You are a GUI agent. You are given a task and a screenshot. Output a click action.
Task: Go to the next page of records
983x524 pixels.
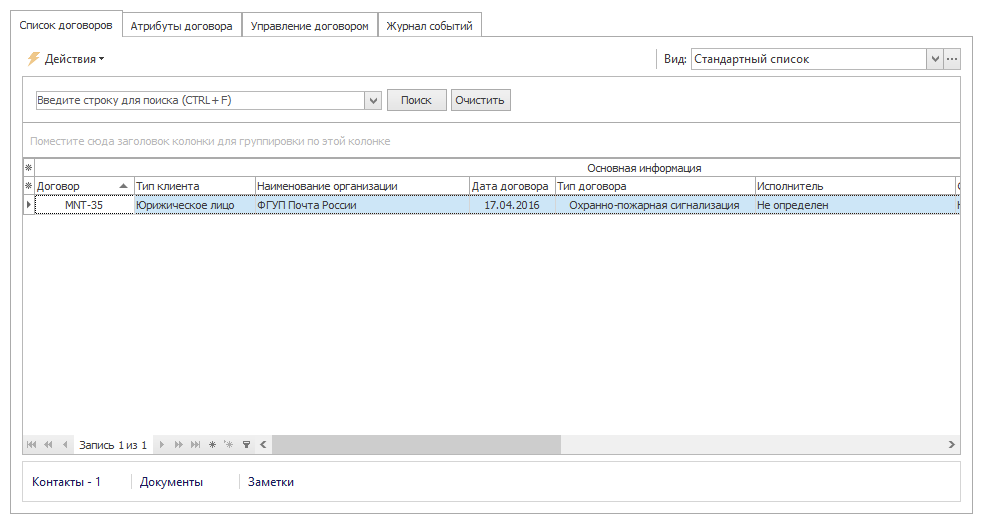coord(179,444)
